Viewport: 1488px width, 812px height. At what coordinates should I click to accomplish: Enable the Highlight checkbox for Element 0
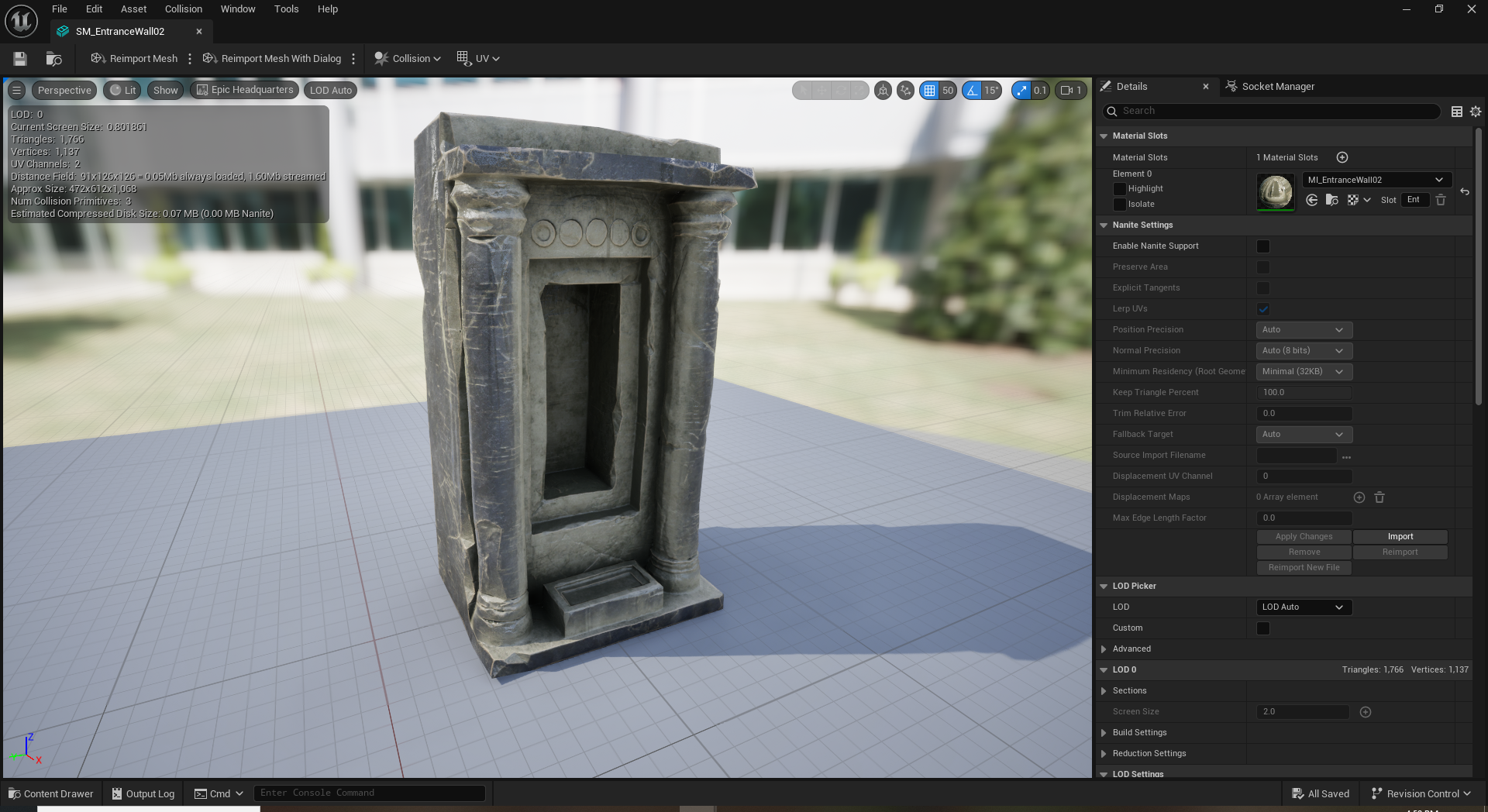1119,189
